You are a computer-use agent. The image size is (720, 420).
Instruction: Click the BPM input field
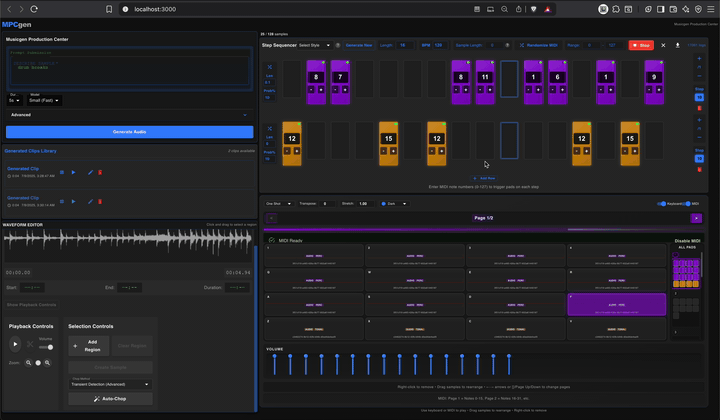(440, 45)
